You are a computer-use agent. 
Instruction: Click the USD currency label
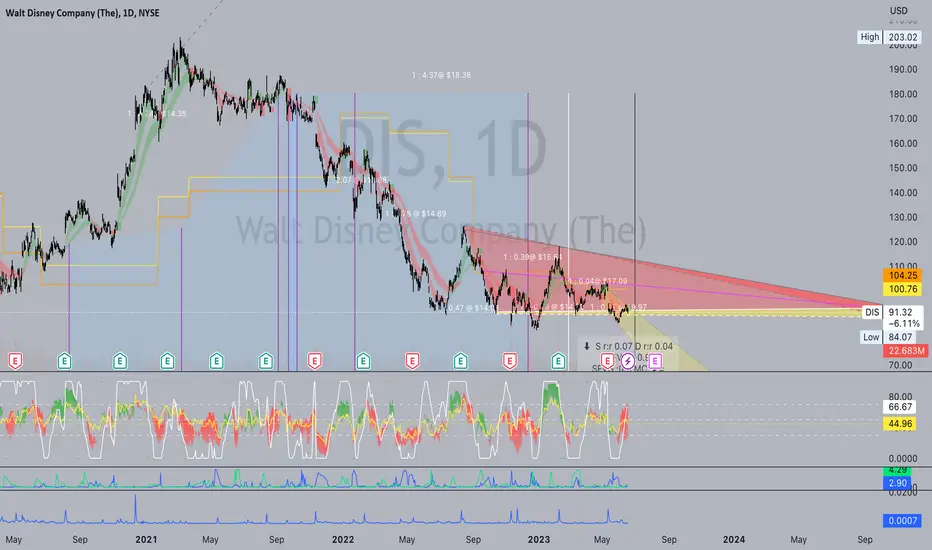pos(898,11)
